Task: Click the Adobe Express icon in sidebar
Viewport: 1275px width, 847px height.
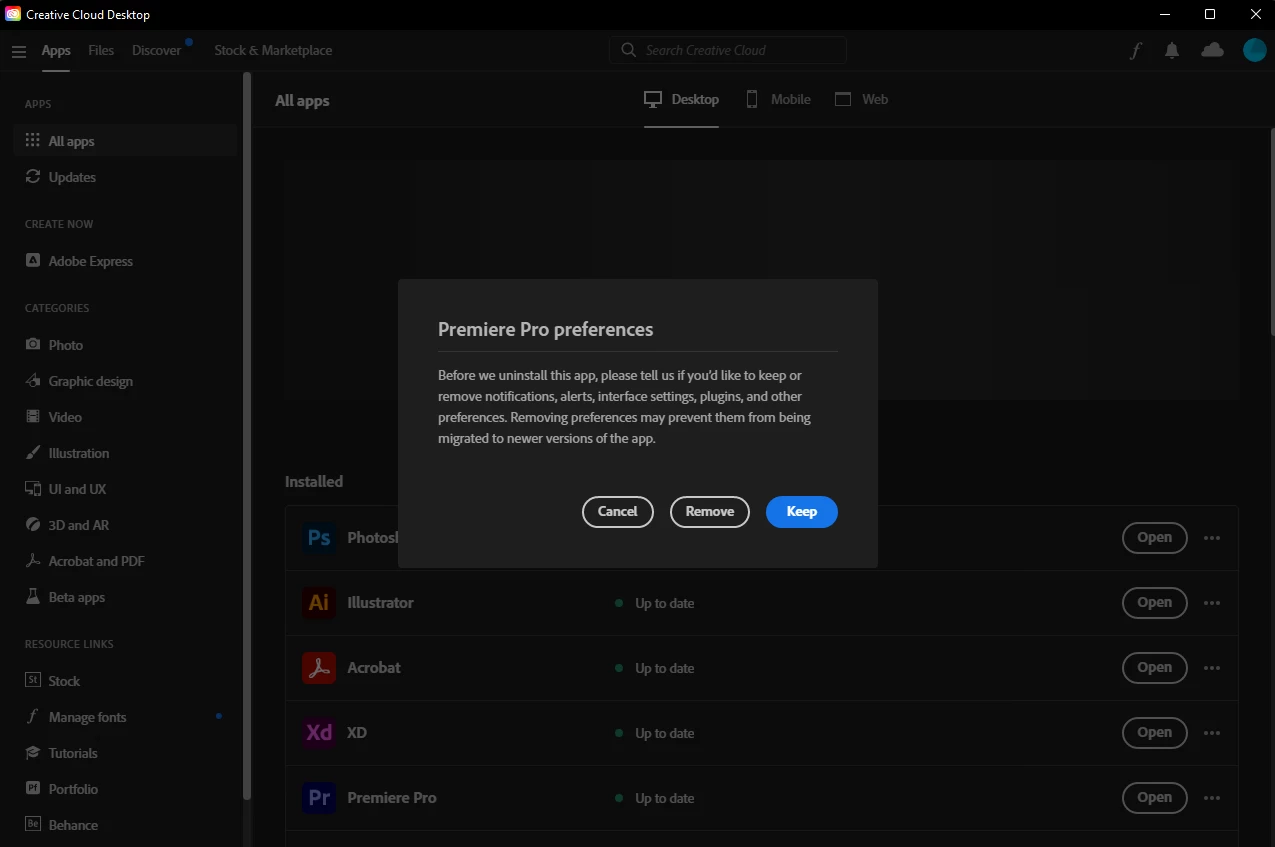Action: [33, 261]
